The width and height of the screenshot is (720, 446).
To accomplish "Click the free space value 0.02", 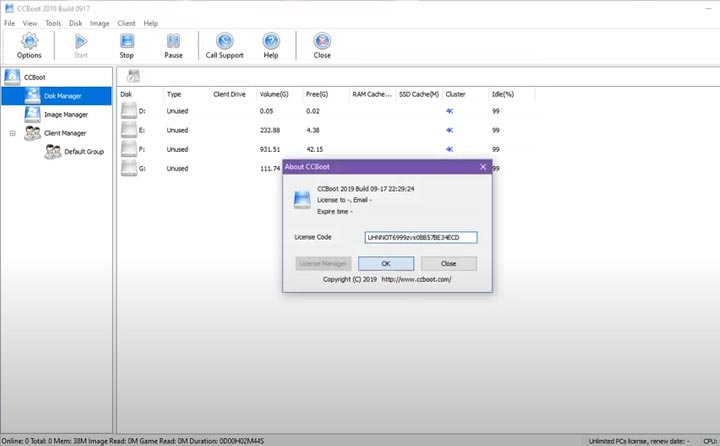I will pos(313,111).
